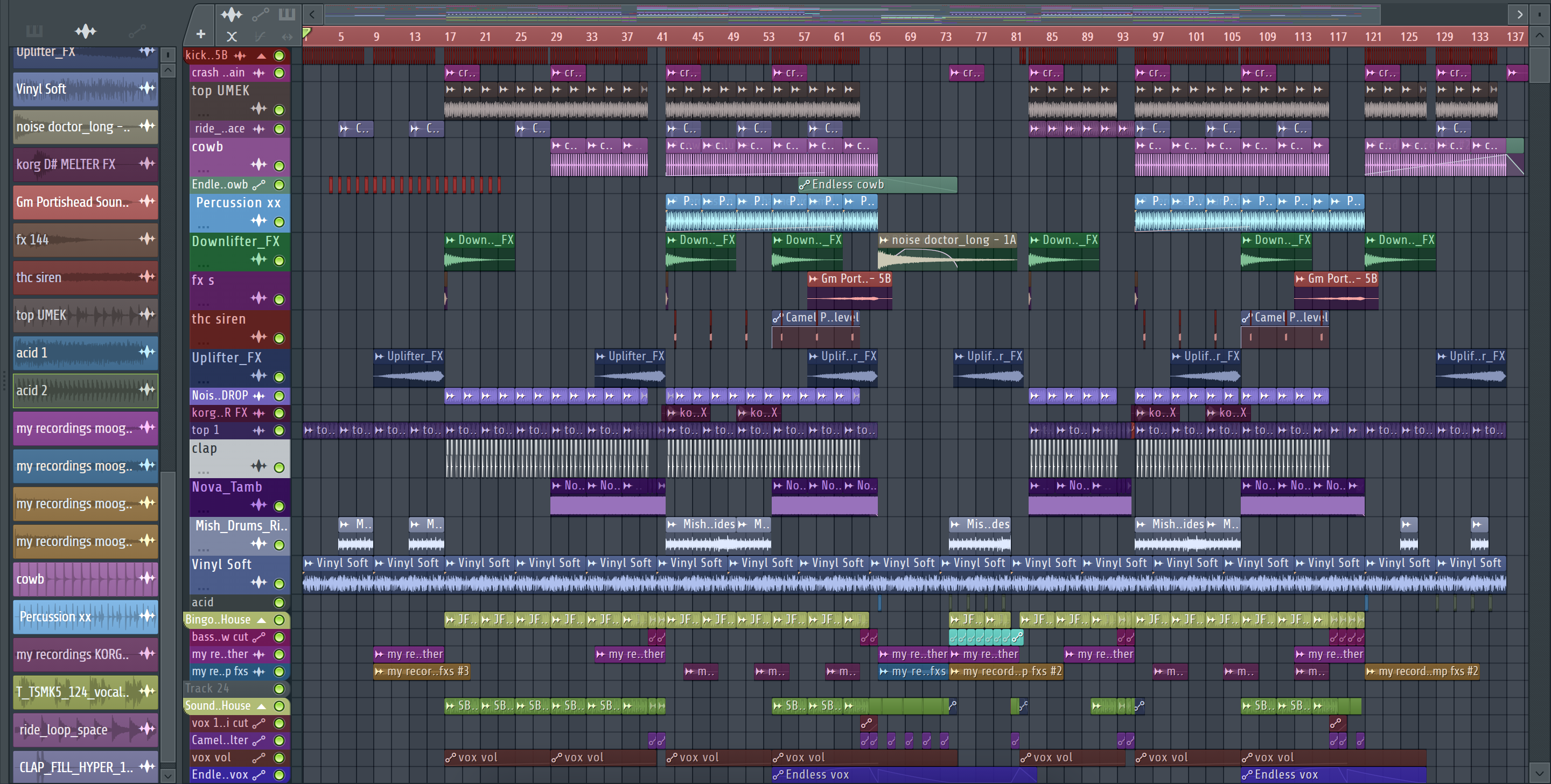Enable pattern clips focus icon in playlist header
The height and width of the screenshot is (784, 1551).
(287, 14)
